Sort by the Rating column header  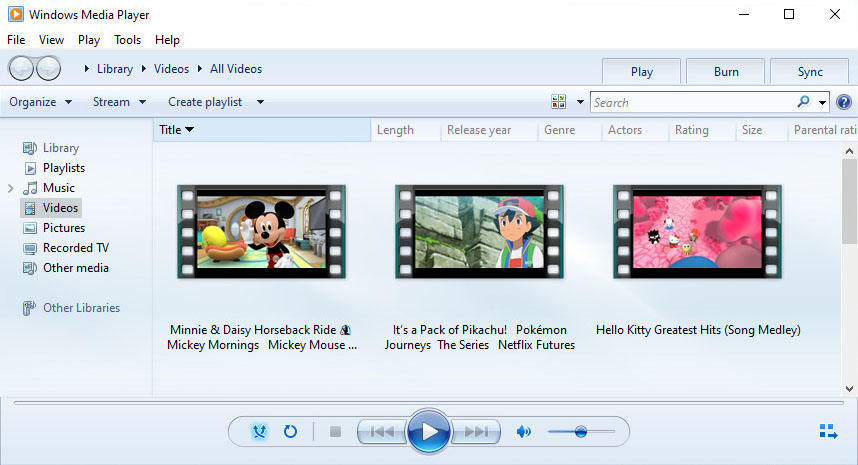click(x=702, y=130)
